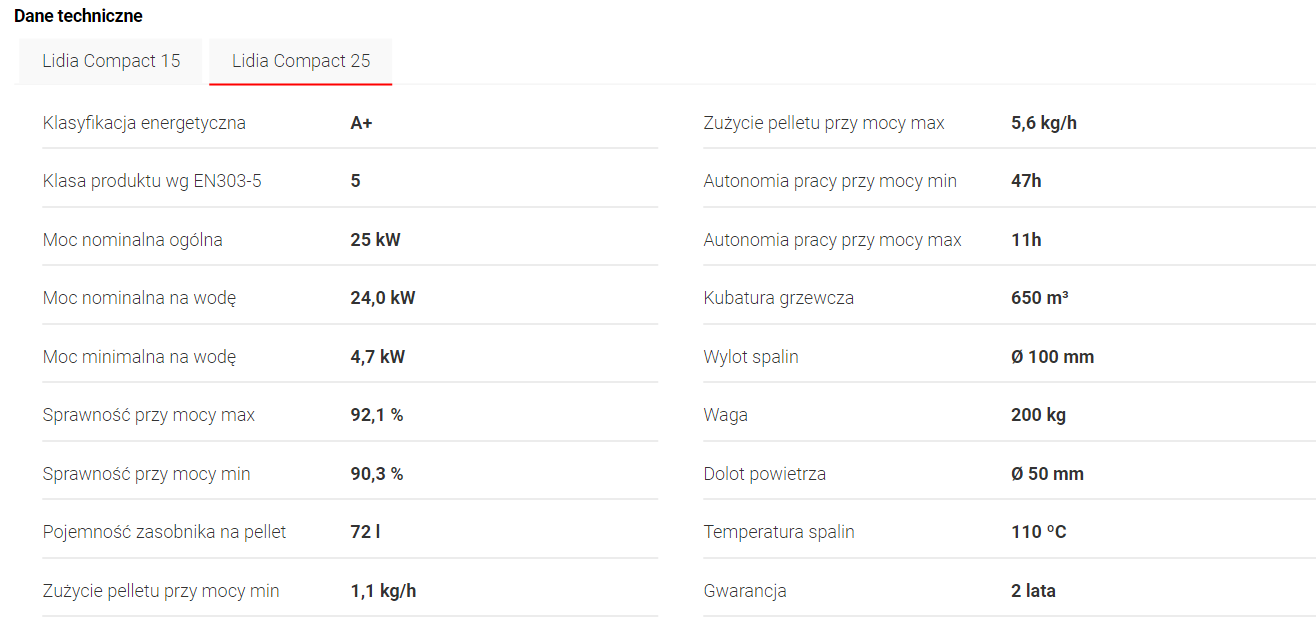Select the 1,1 kg/h pellet consumption value
This screenshot has height=621, width=1316.
(x=383, y=591)
